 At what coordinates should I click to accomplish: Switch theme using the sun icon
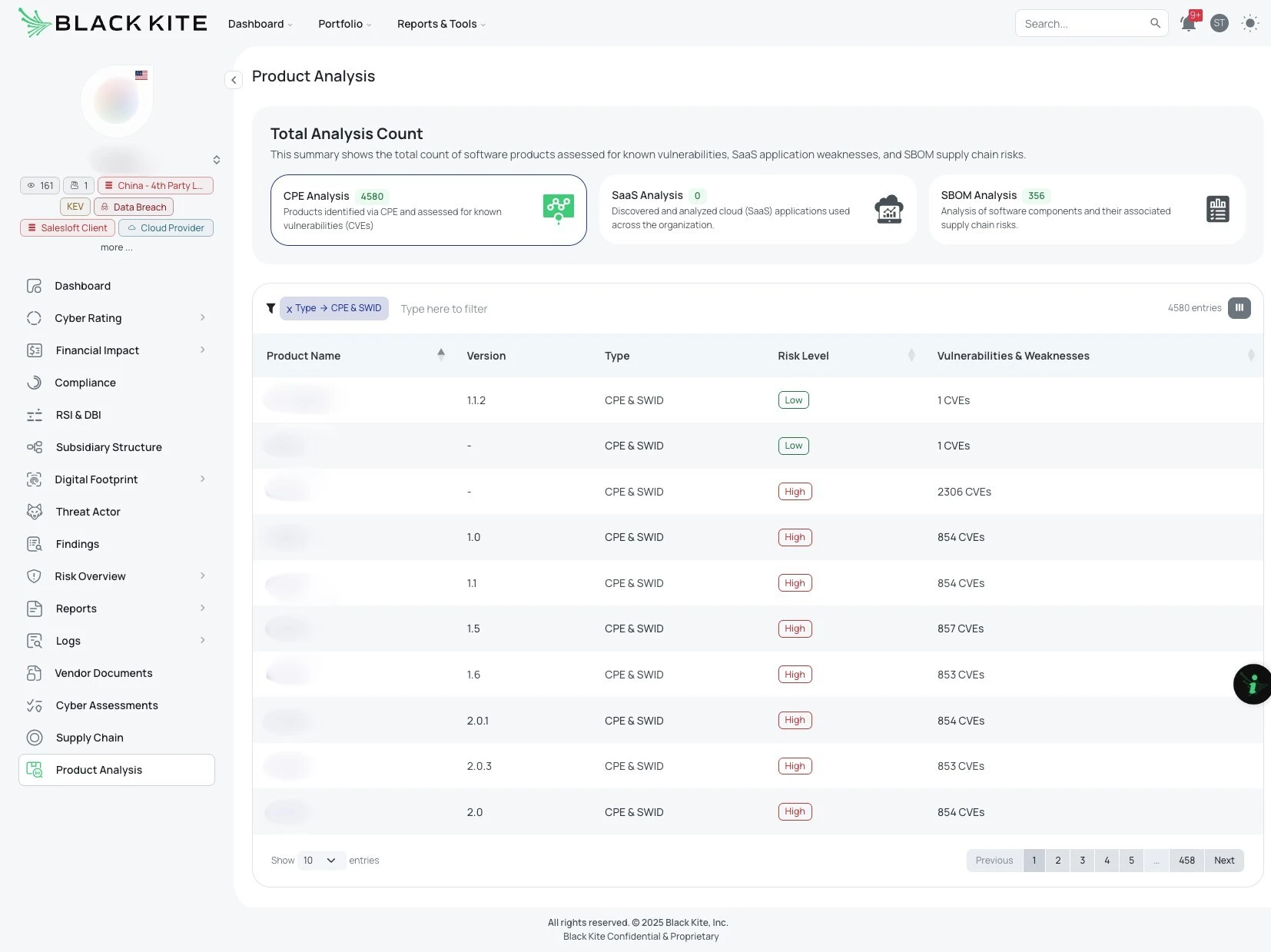(1249, 23)
